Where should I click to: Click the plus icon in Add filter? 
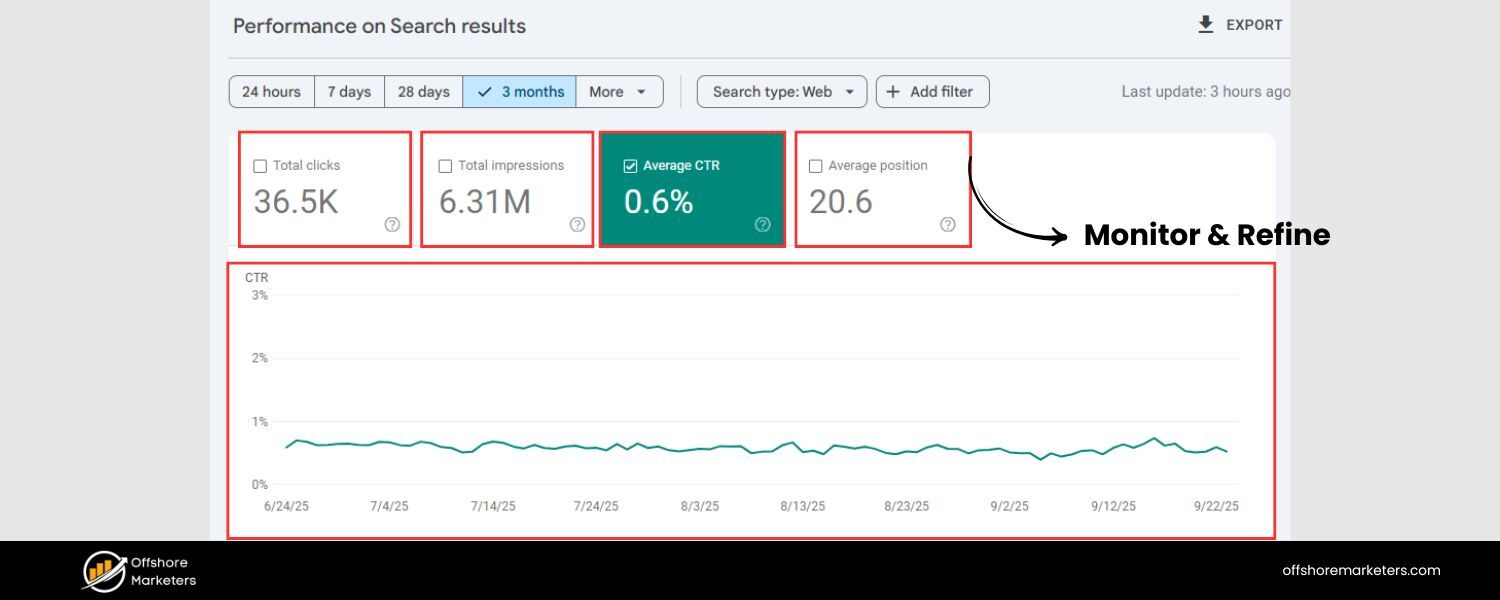tap(894, 92)
